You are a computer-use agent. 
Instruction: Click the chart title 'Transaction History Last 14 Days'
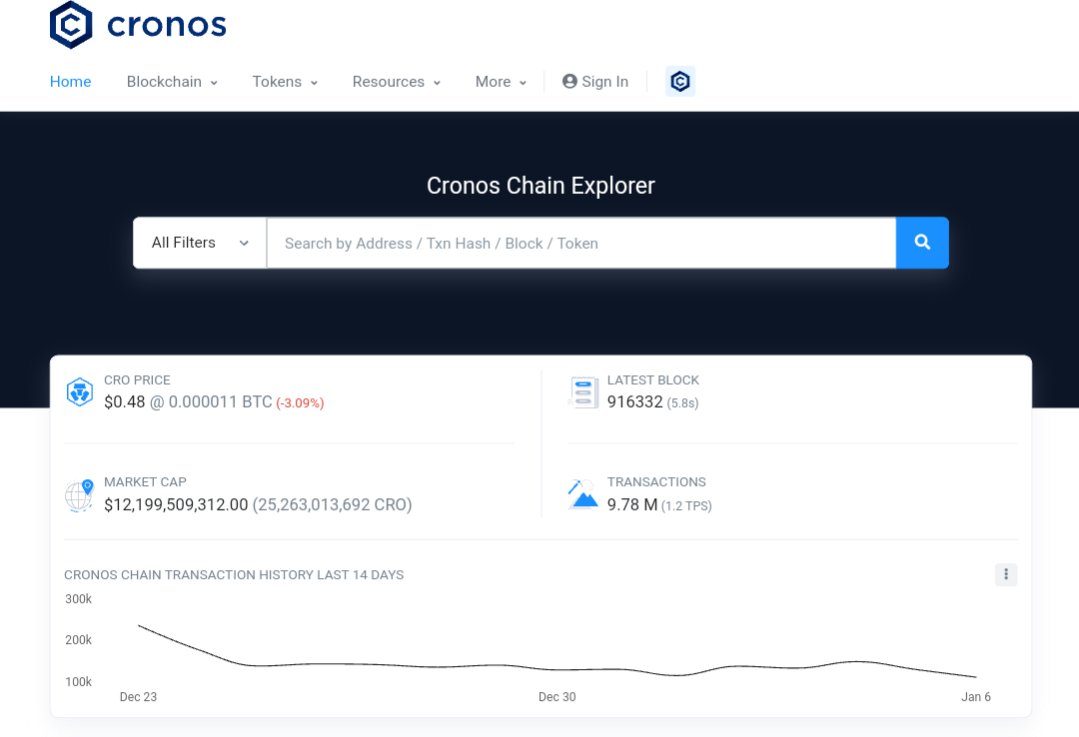(x=234, y=575)
